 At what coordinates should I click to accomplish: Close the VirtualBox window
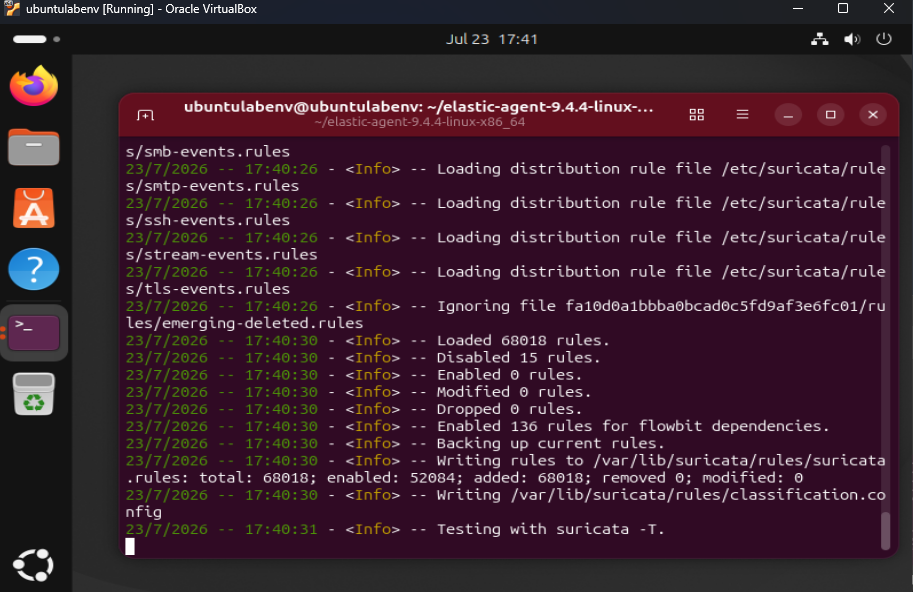[889, 9]
